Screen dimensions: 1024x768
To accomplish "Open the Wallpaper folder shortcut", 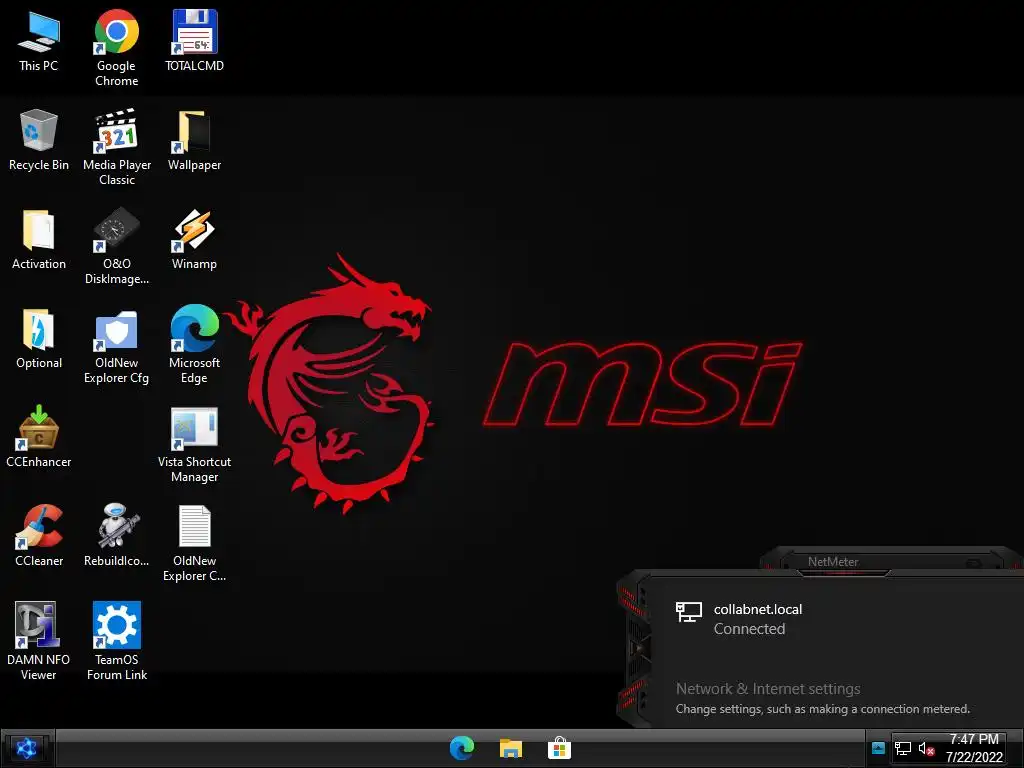I will point(194,140).
